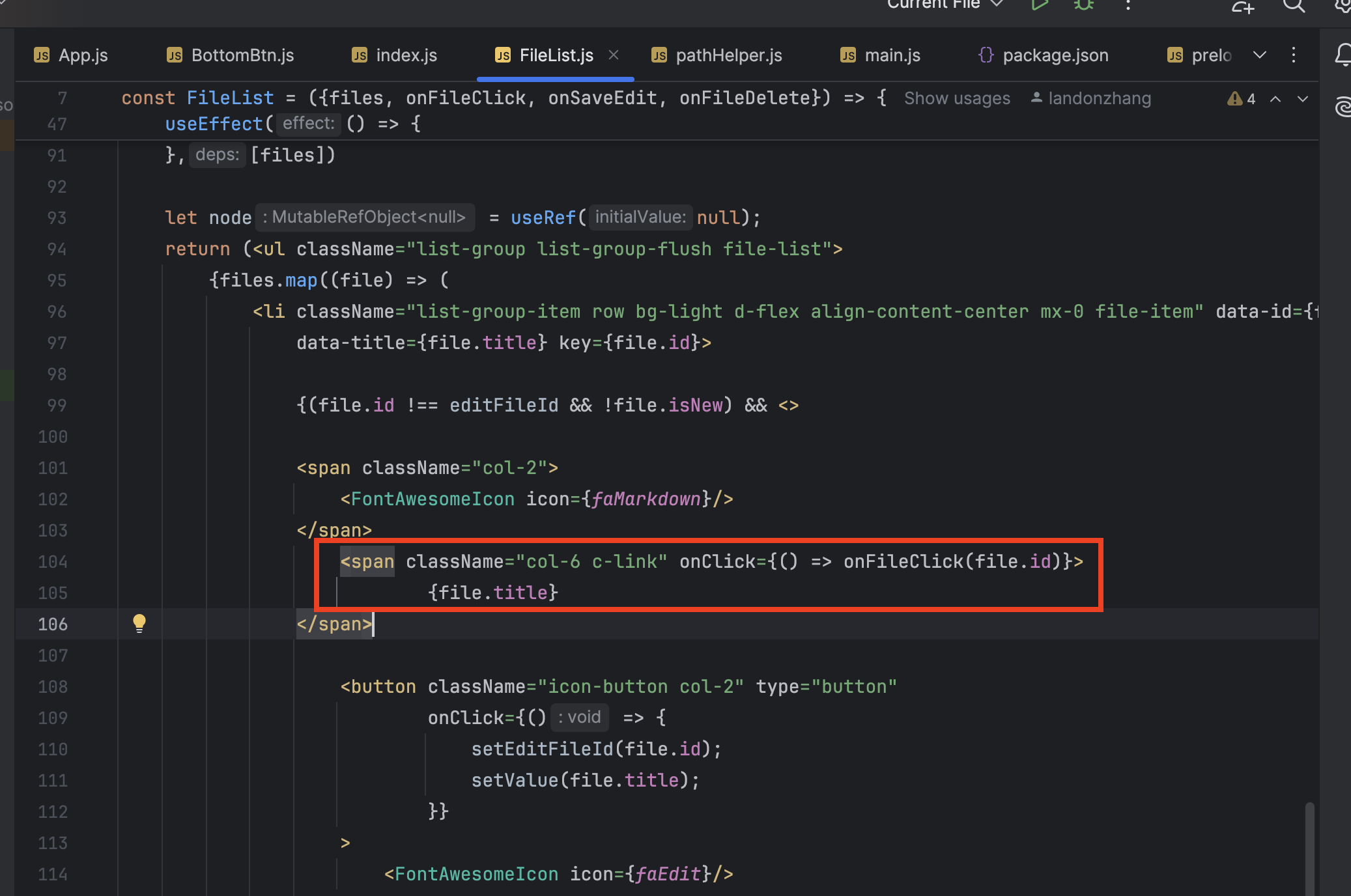The height and width of the screenshot is (896, 1351).
Task: Click the Run button
Action: click(1039, 5)
